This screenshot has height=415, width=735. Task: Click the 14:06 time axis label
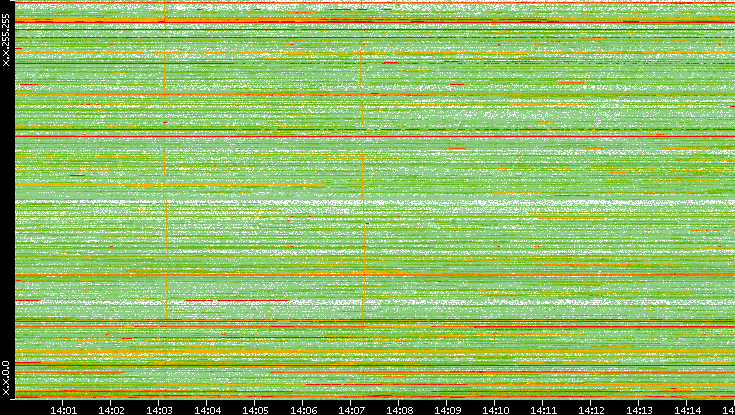tap(303, 410)
